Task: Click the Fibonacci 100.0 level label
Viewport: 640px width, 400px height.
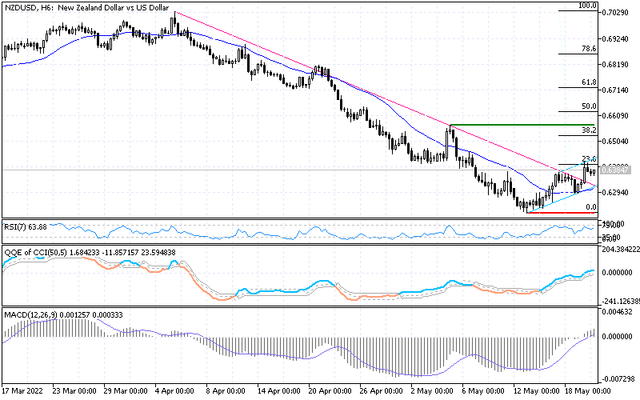Action: click(589, 5)
